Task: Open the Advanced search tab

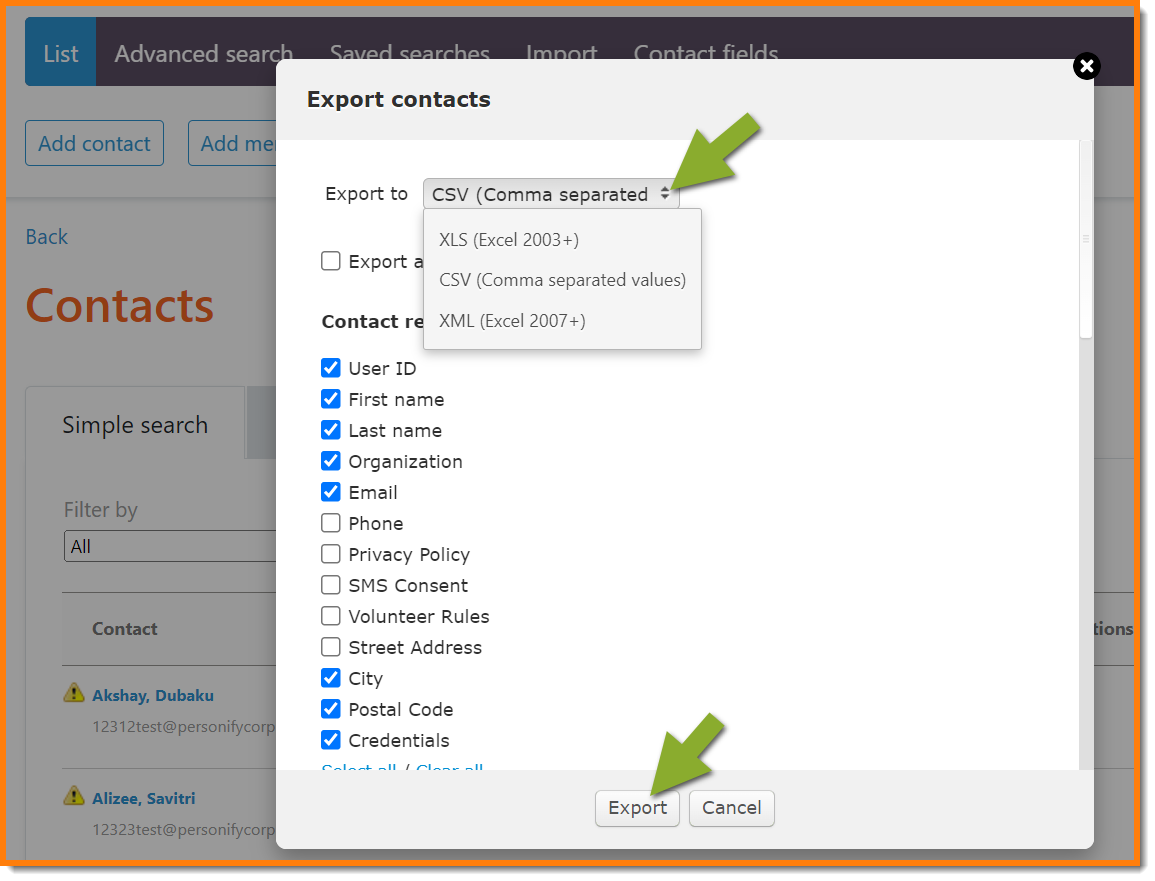Action: [203, 53]
